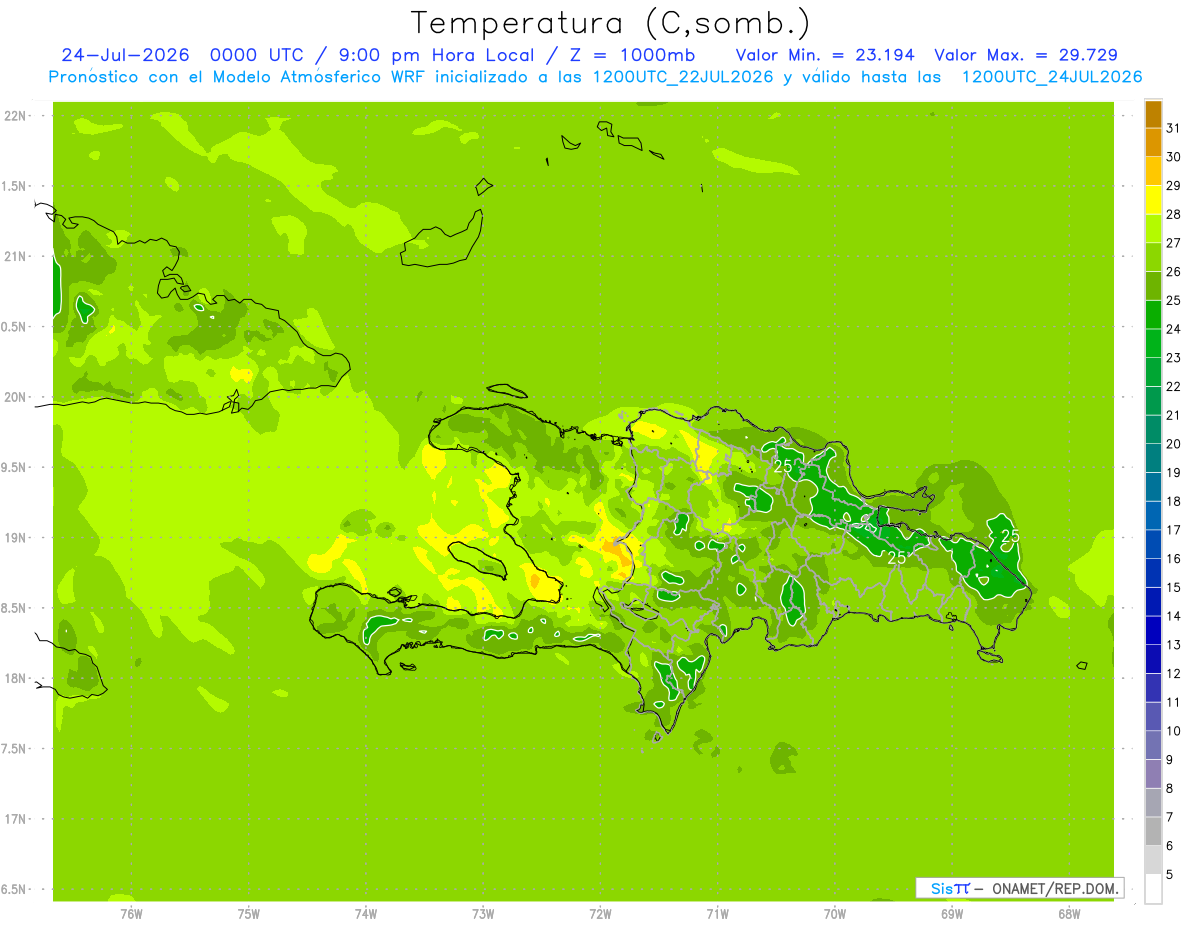Screen dimensions: 1200x927
Task: Click the '70W' longitude axis label
Action: tap(835, 913)
